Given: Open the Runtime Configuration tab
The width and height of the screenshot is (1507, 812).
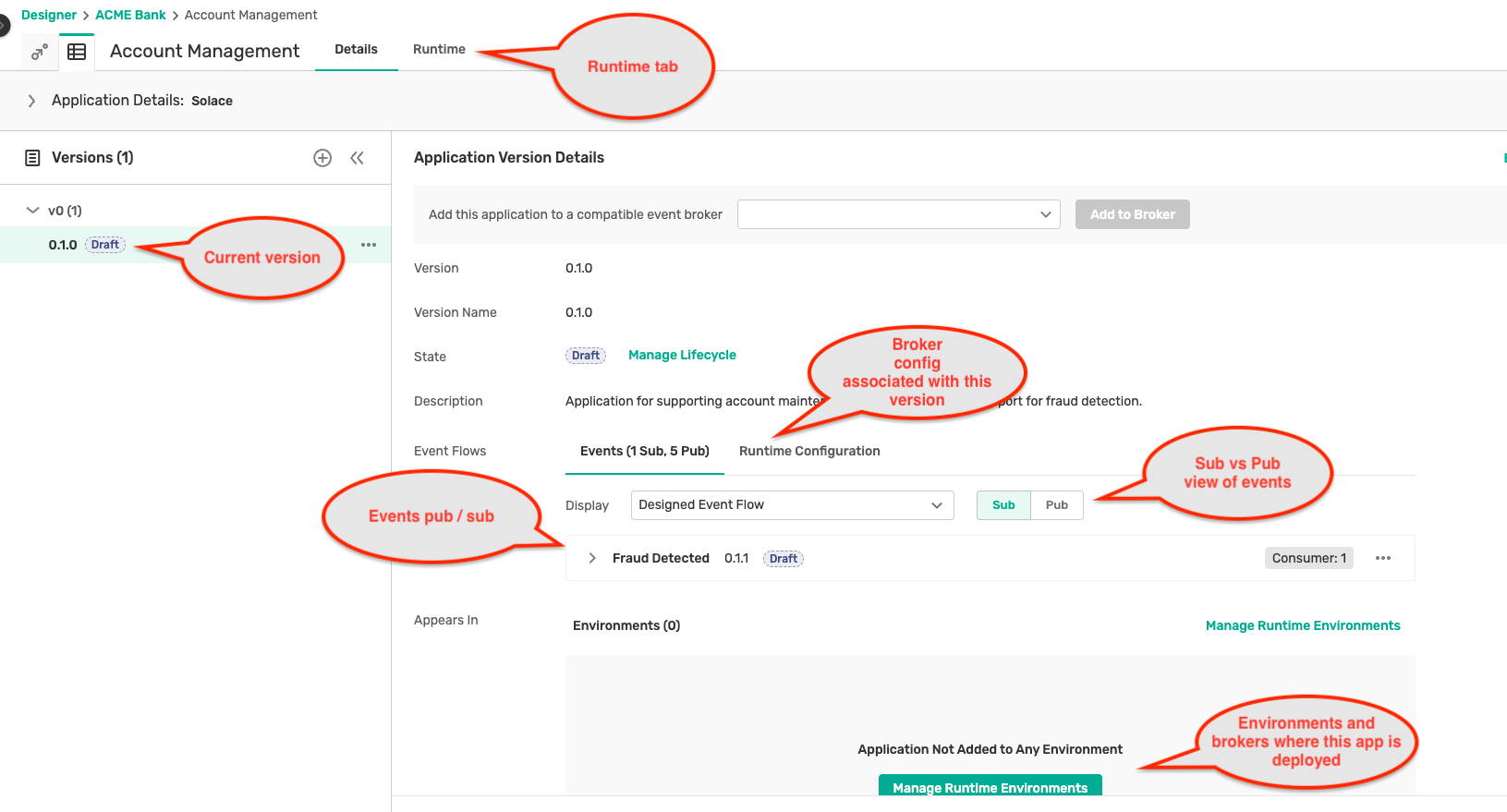Looking at the screenshot, I should click(x=808, y=451).
